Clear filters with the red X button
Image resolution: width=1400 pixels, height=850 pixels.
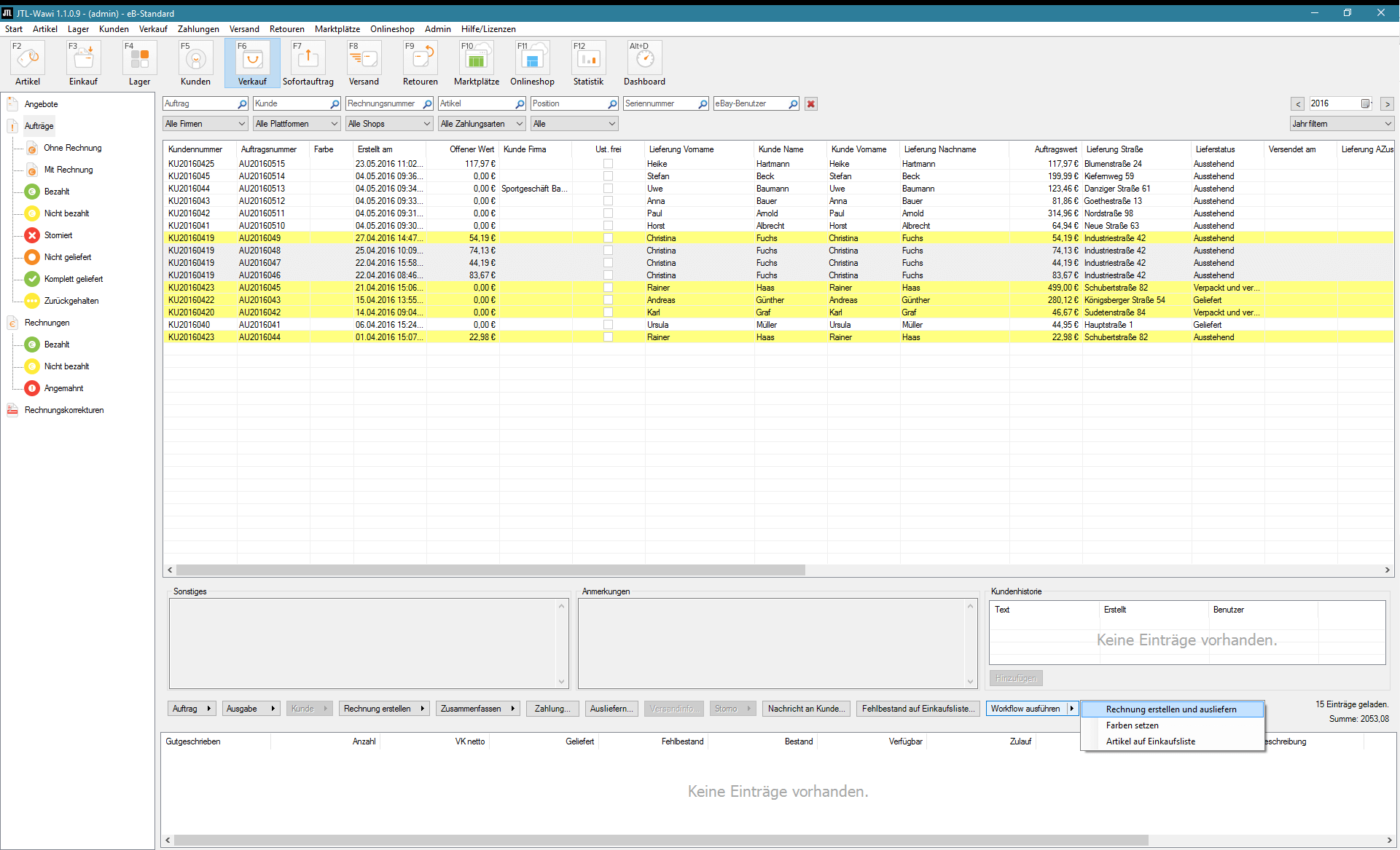(x=810, y=103)
